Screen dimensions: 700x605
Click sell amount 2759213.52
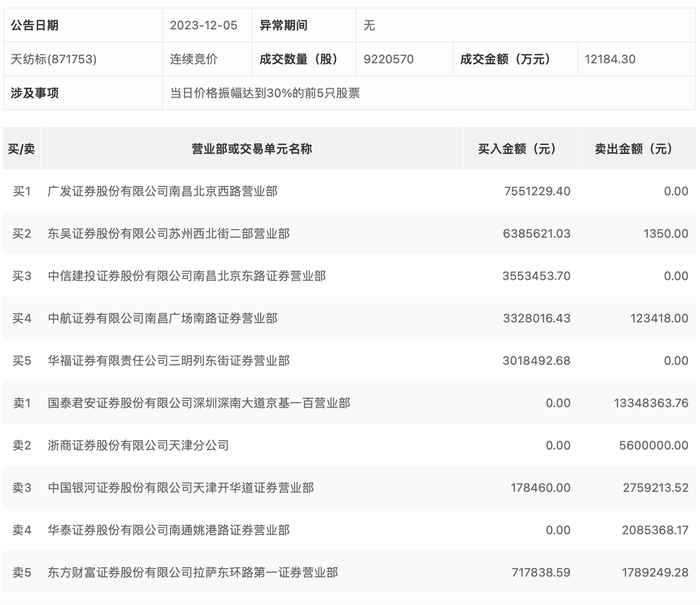pos(656,488)
